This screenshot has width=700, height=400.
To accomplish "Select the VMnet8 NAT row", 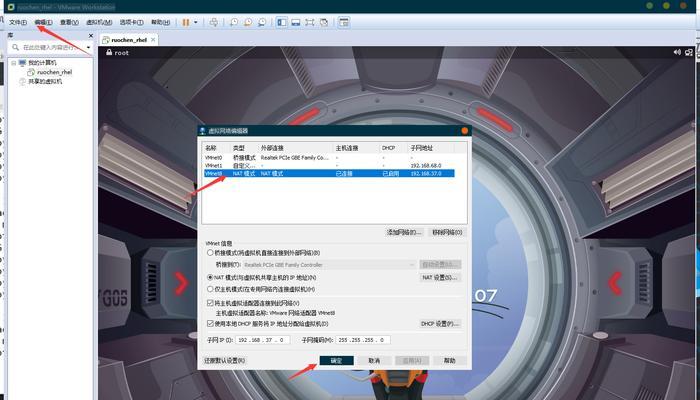I will point(329,173).
